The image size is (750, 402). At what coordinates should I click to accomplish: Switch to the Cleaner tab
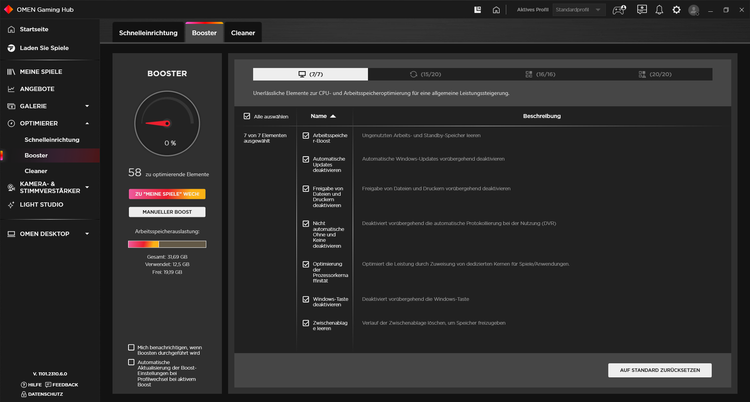click(243, 33)
